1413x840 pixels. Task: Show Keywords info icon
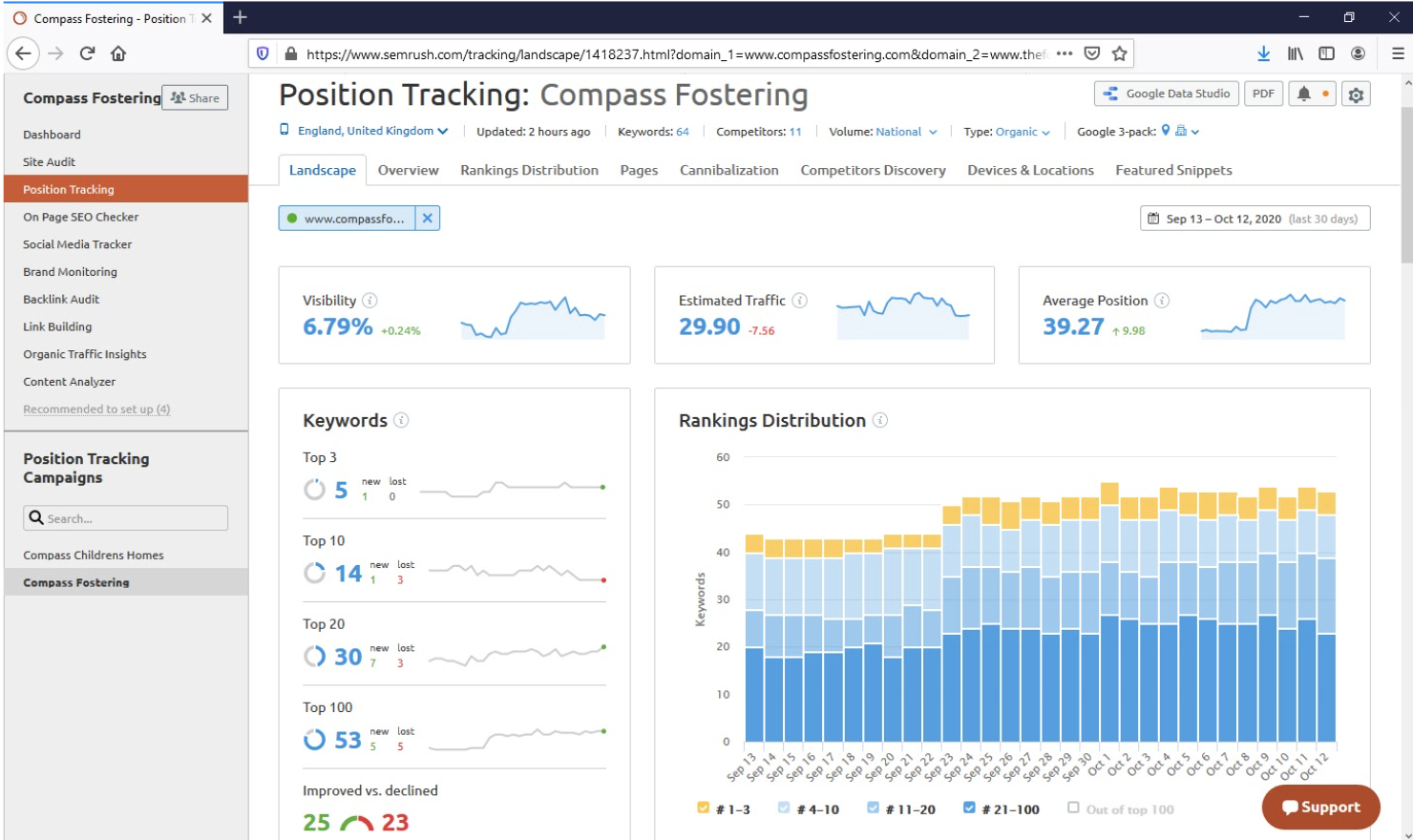401,420
